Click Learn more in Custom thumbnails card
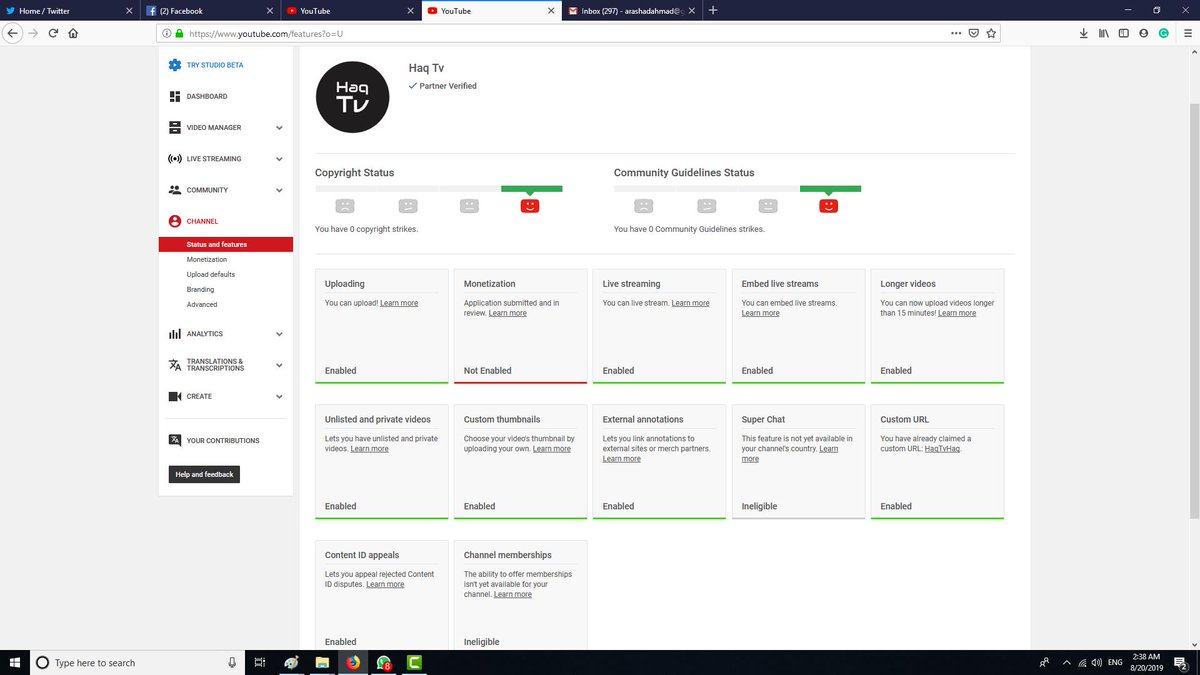Viewport: 1200px width, 675px height. tap(552, 449)
